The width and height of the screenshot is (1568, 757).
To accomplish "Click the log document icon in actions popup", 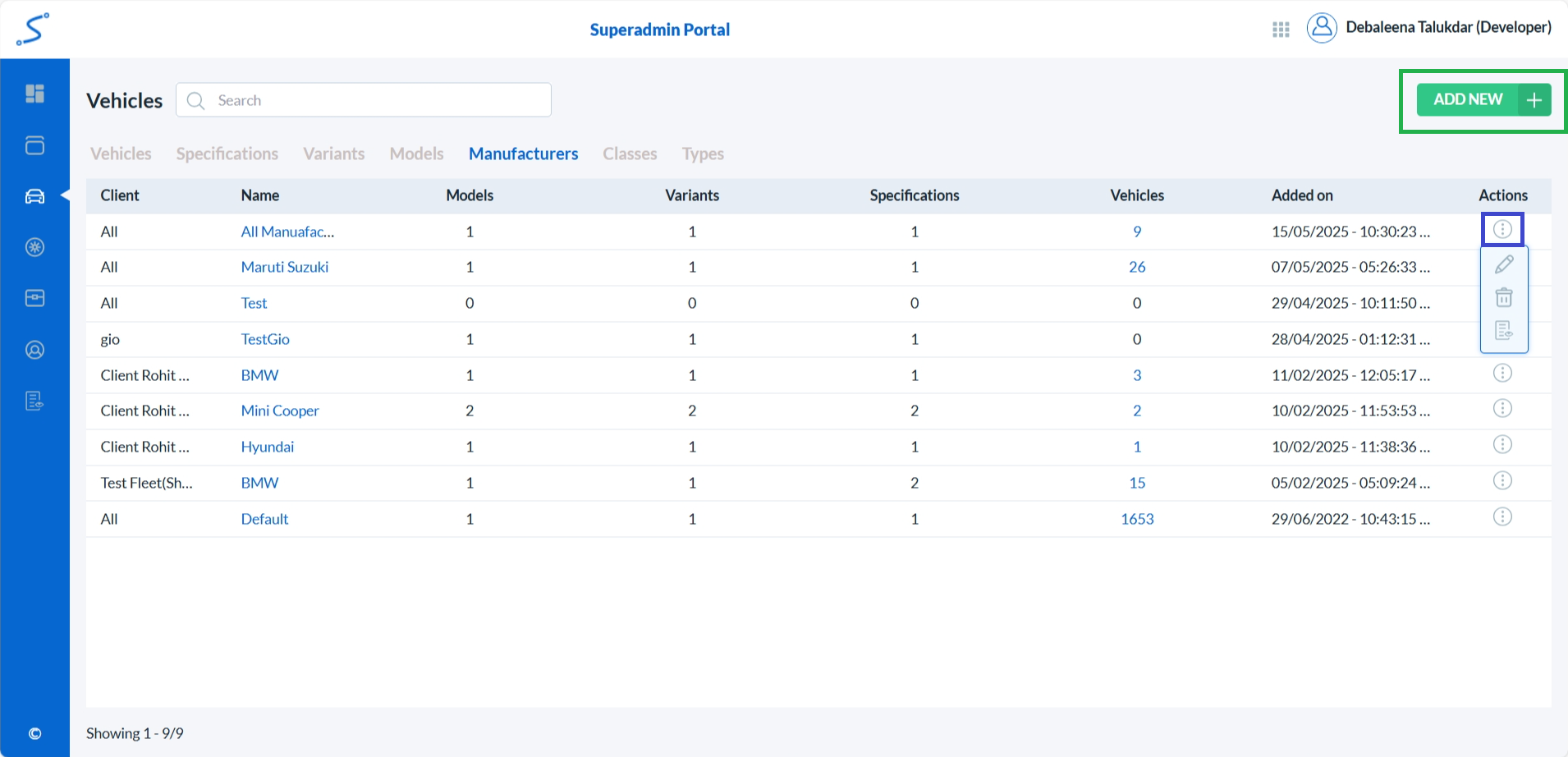I will pos(1504,330).
